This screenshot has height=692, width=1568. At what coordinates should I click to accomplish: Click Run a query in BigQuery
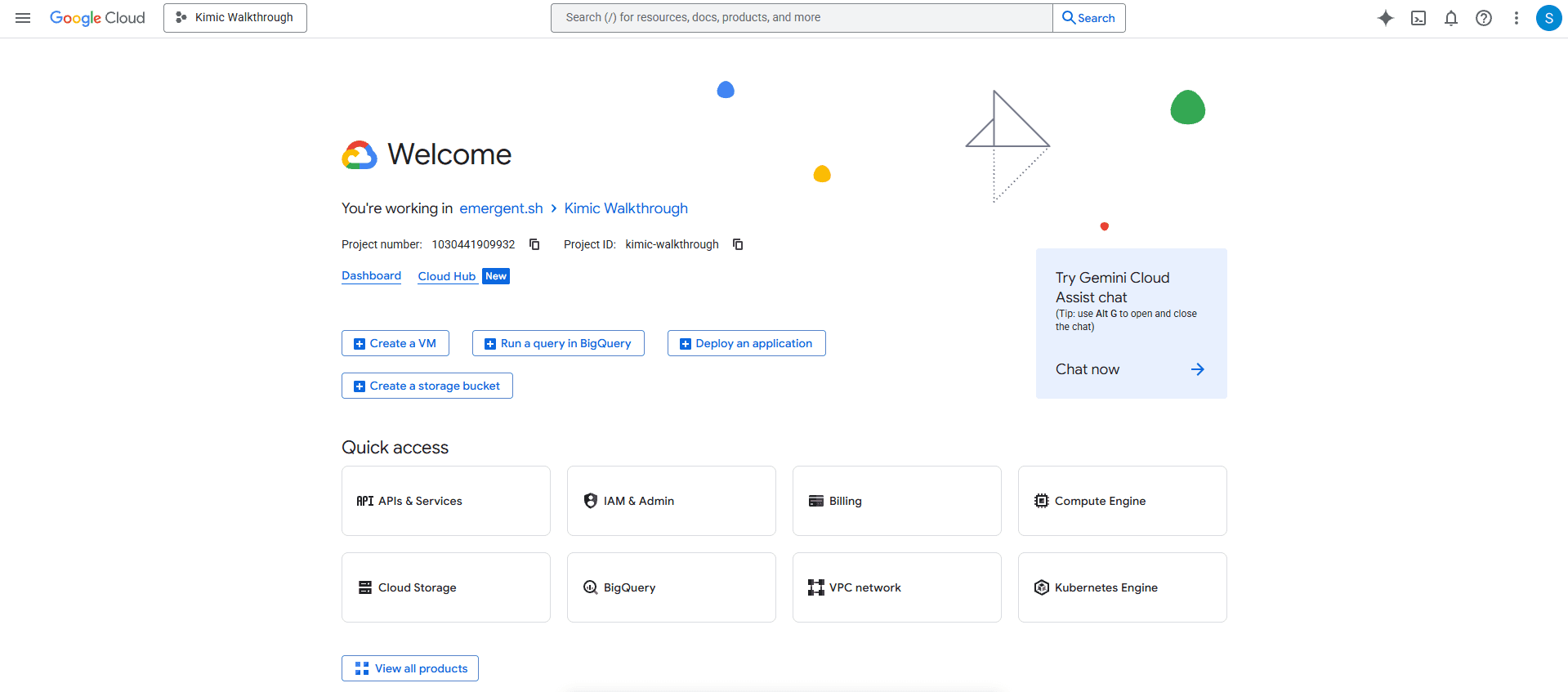[558, 343]
